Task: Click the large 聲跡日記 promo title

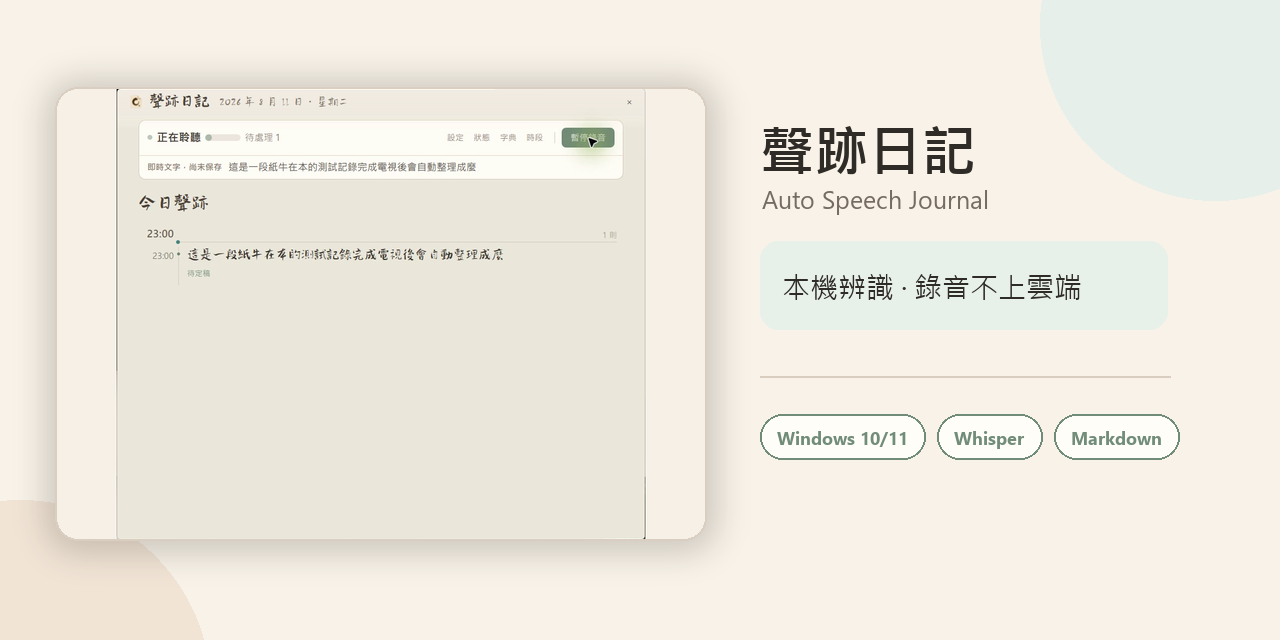Action: click(x=868, y=150)
